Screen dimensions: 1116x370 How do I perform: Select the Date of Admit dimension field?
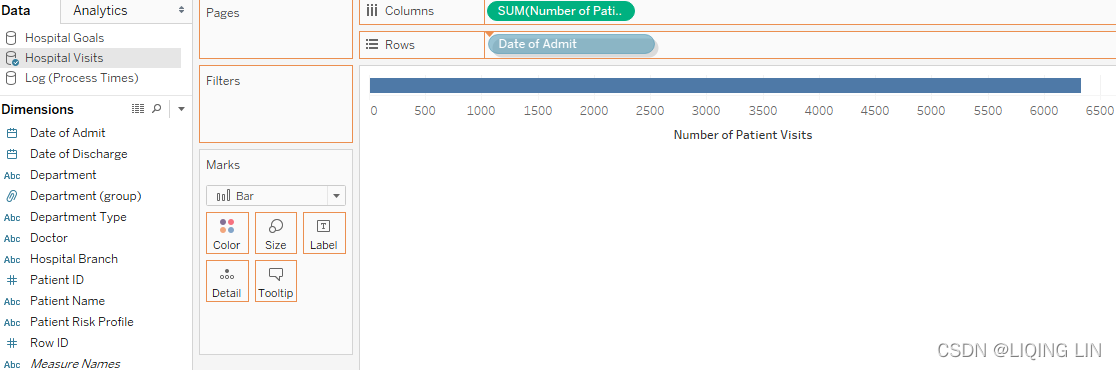tap(68, 132)
